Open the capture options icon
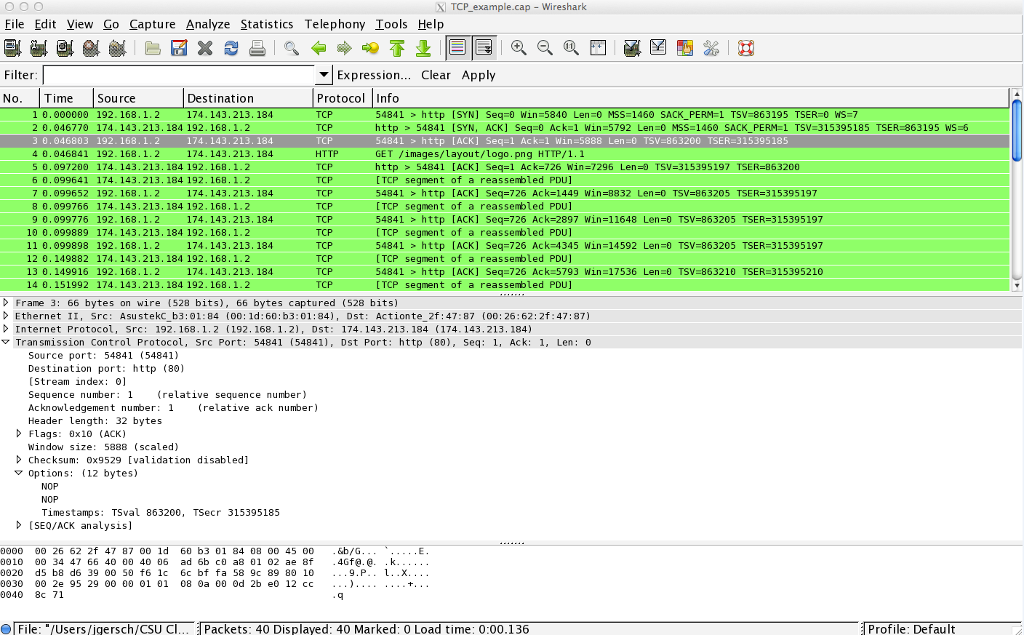Image resolution: width=1024 pixels, height=635 pixels. coord(39,47)
